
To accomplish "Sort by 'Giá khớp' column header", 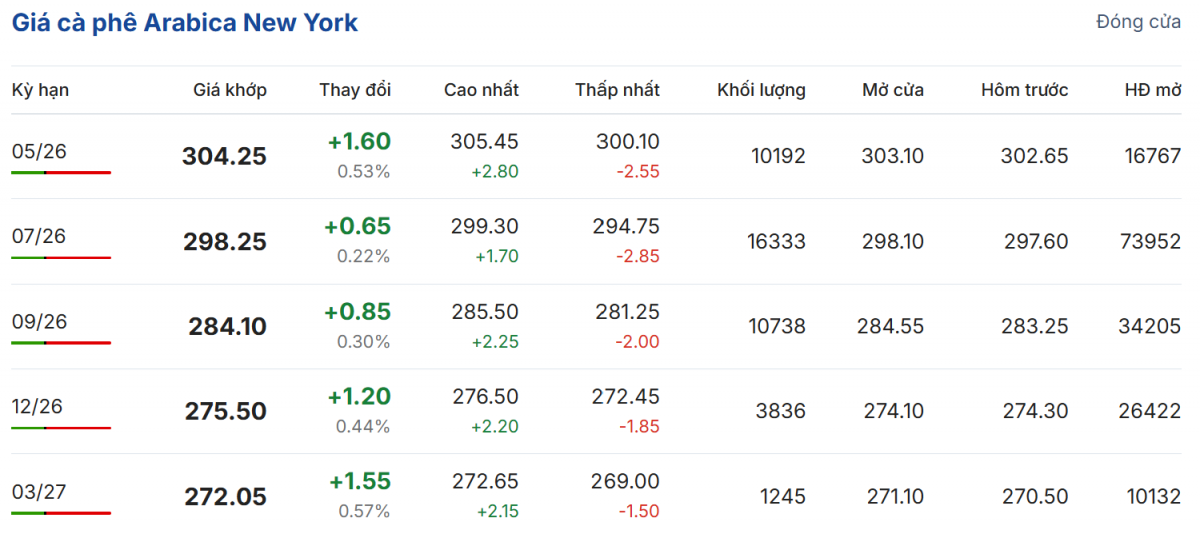I will tap(230, 90).
